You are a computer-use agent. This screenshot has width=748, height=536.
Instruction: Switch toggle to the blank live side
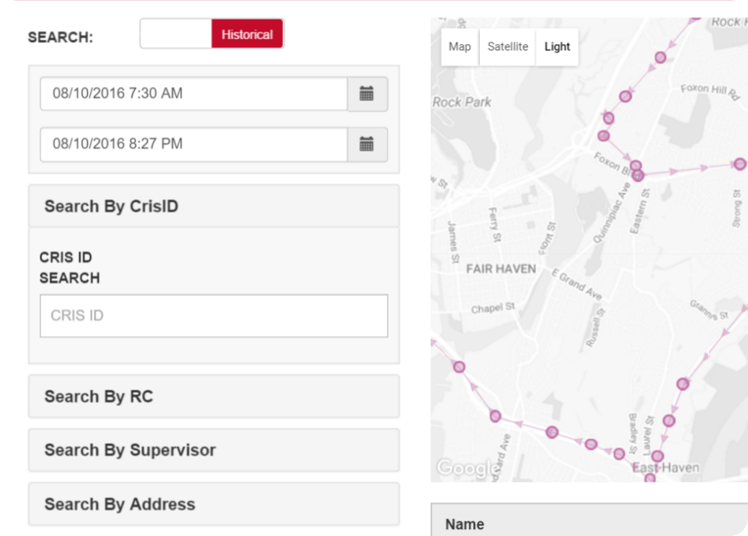click(176, 34)
